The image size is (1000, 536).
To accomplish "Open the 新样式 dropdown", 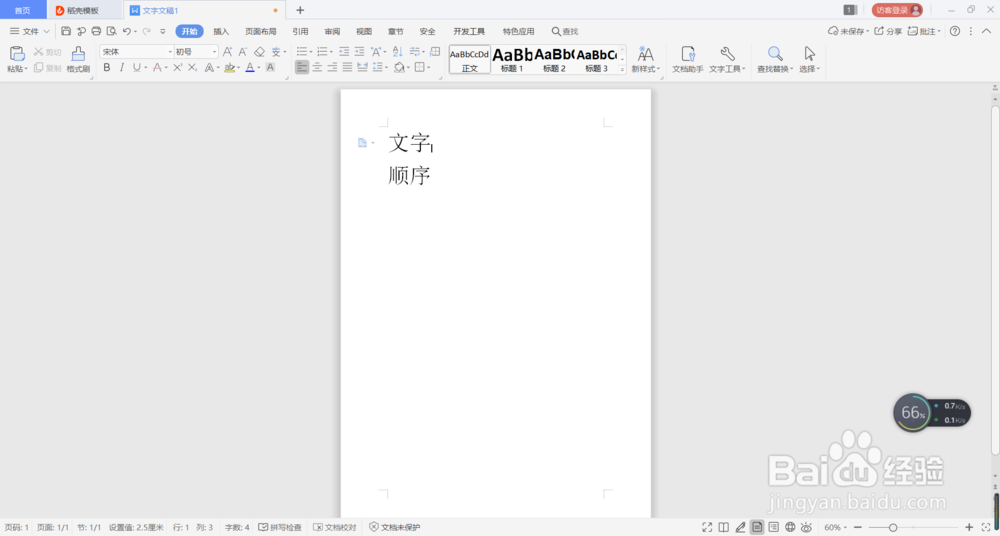I will coord(646,69).
